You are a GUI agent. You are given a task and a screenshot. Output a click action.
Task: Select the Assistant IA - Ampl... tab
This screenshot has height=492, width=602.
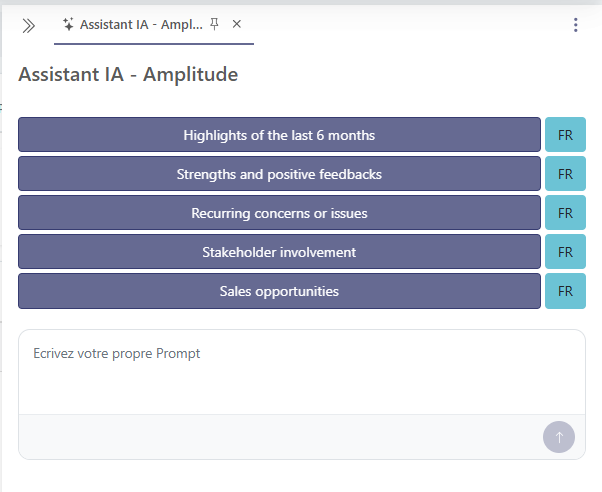point(140,24)
